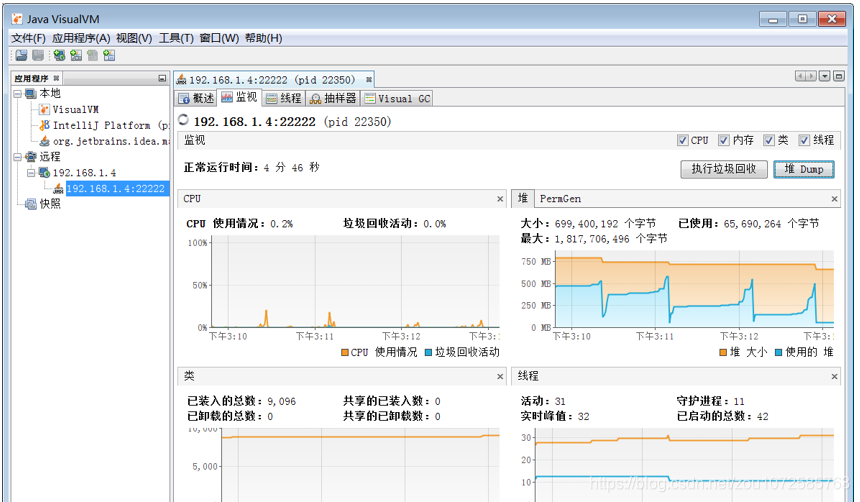Click the blue 使用的 堆 legend swatch
The height and width of the screenshot is (502, 860).
(x=778, y=353)
